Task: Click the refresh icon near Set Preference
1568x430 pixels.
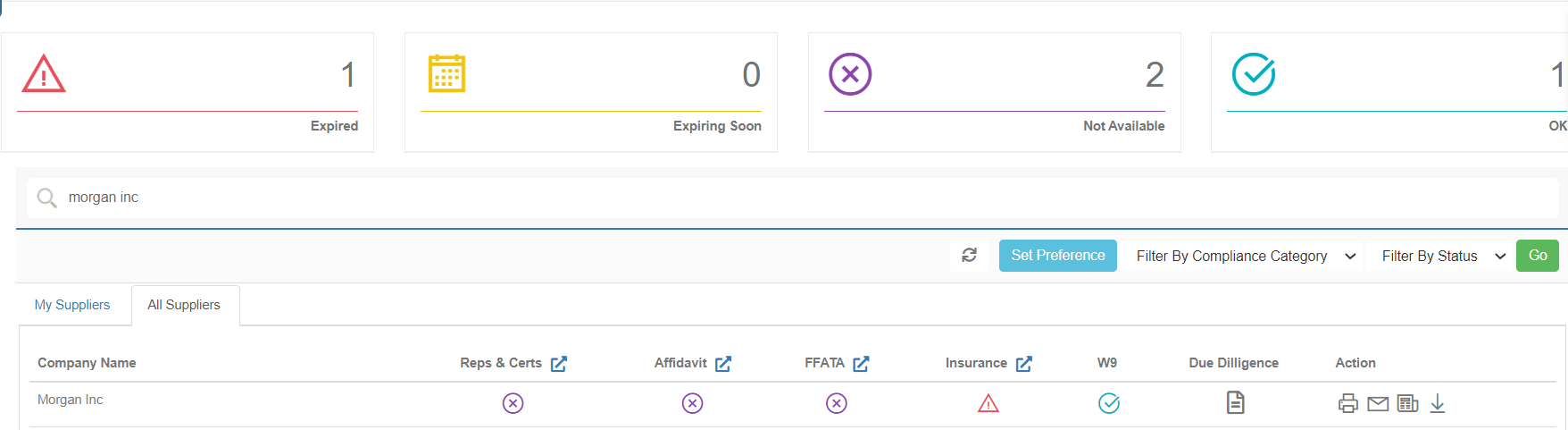Action: [969, 256]
